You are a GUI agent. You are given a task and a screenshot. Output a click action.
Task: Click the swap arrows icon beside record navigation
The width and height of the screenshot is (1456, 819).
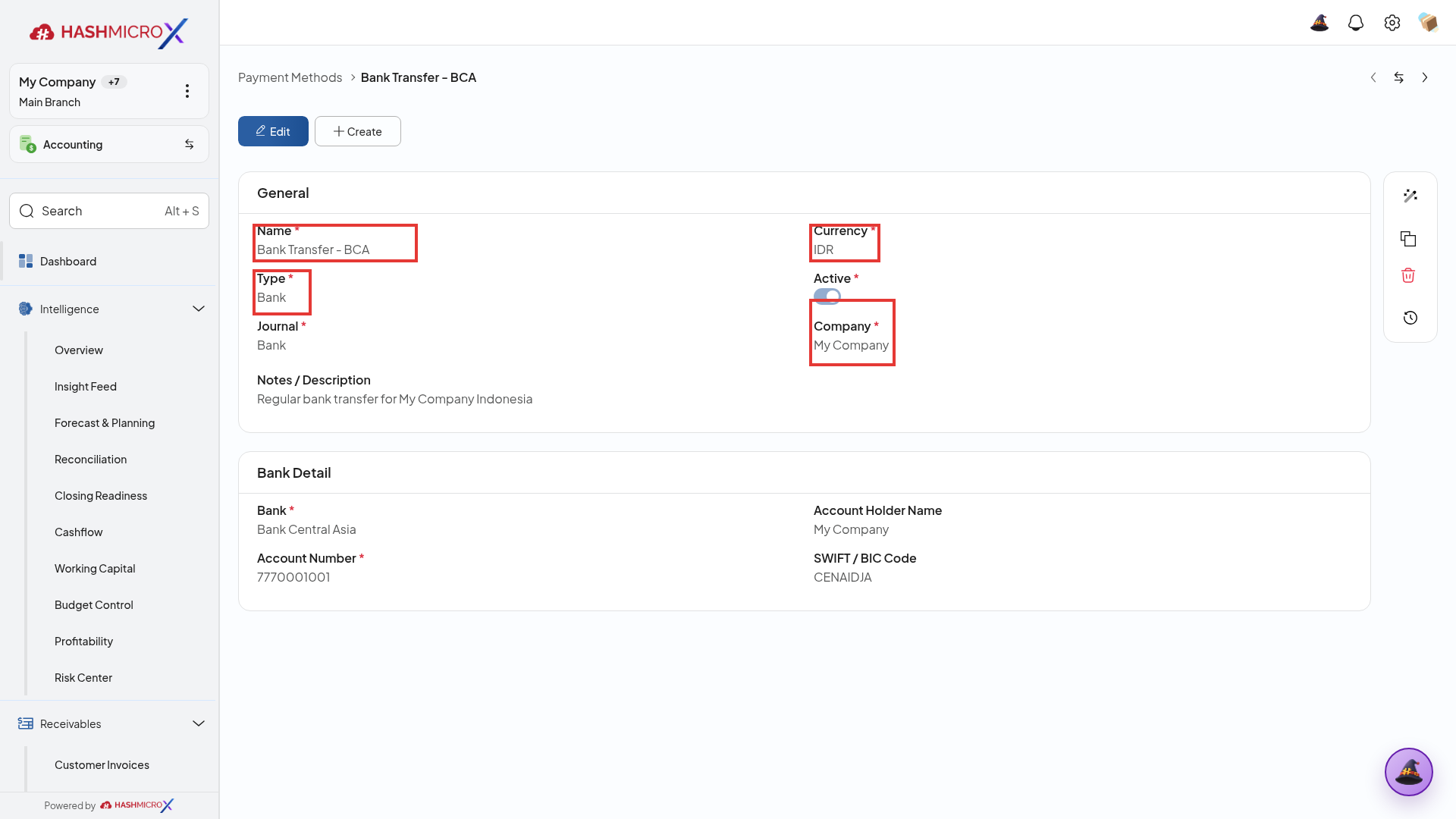click(1399, 77)
